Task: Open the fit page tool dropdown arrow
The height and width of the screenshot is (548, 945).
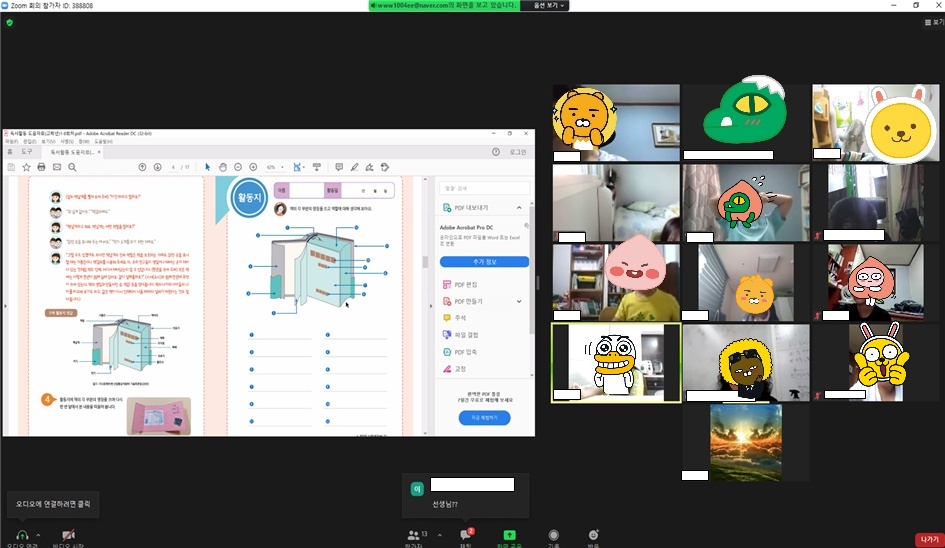Action: pos(303,168)
